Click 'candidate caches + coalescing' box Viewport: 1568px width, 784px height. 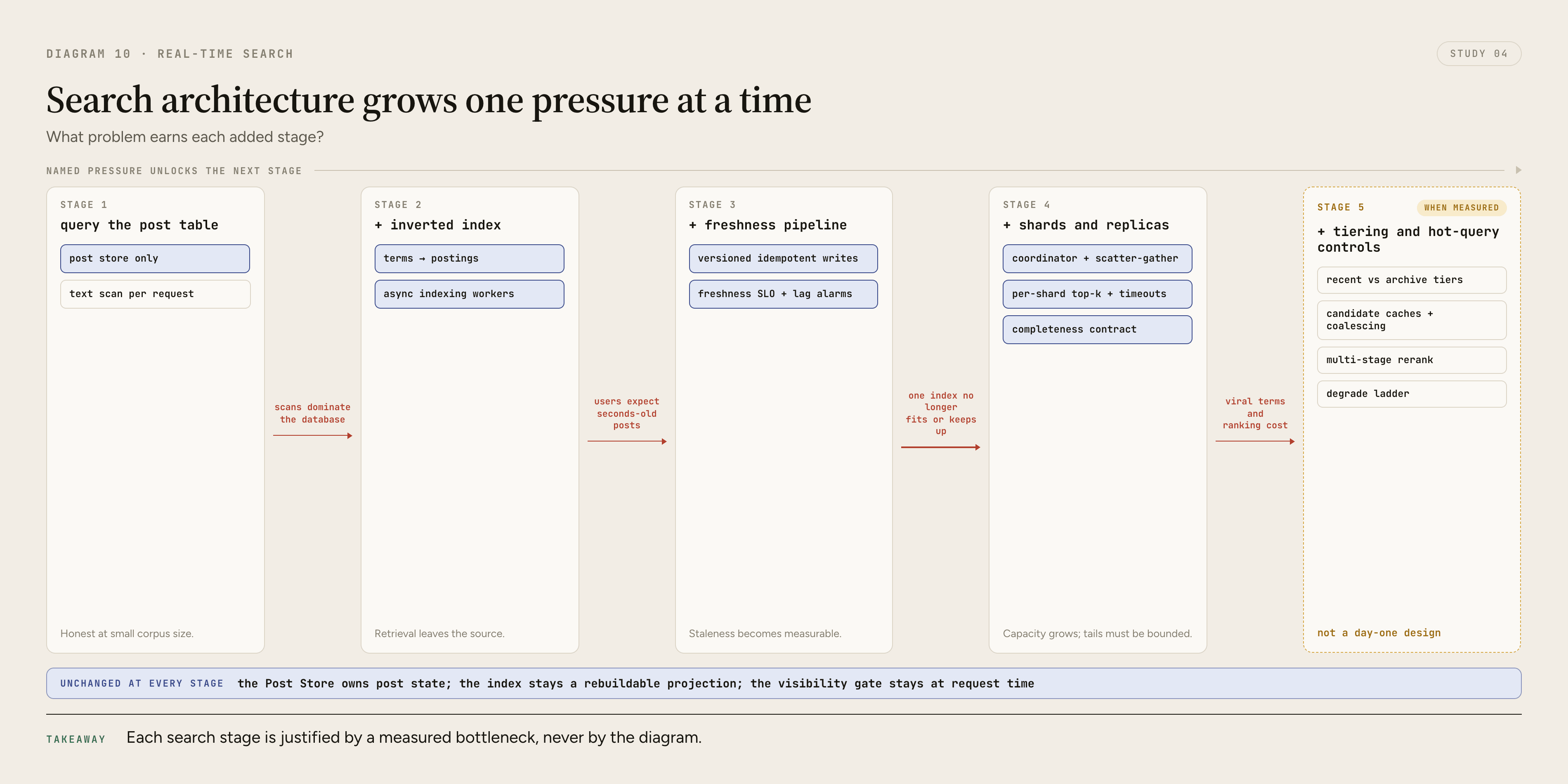pos(1412,320)
